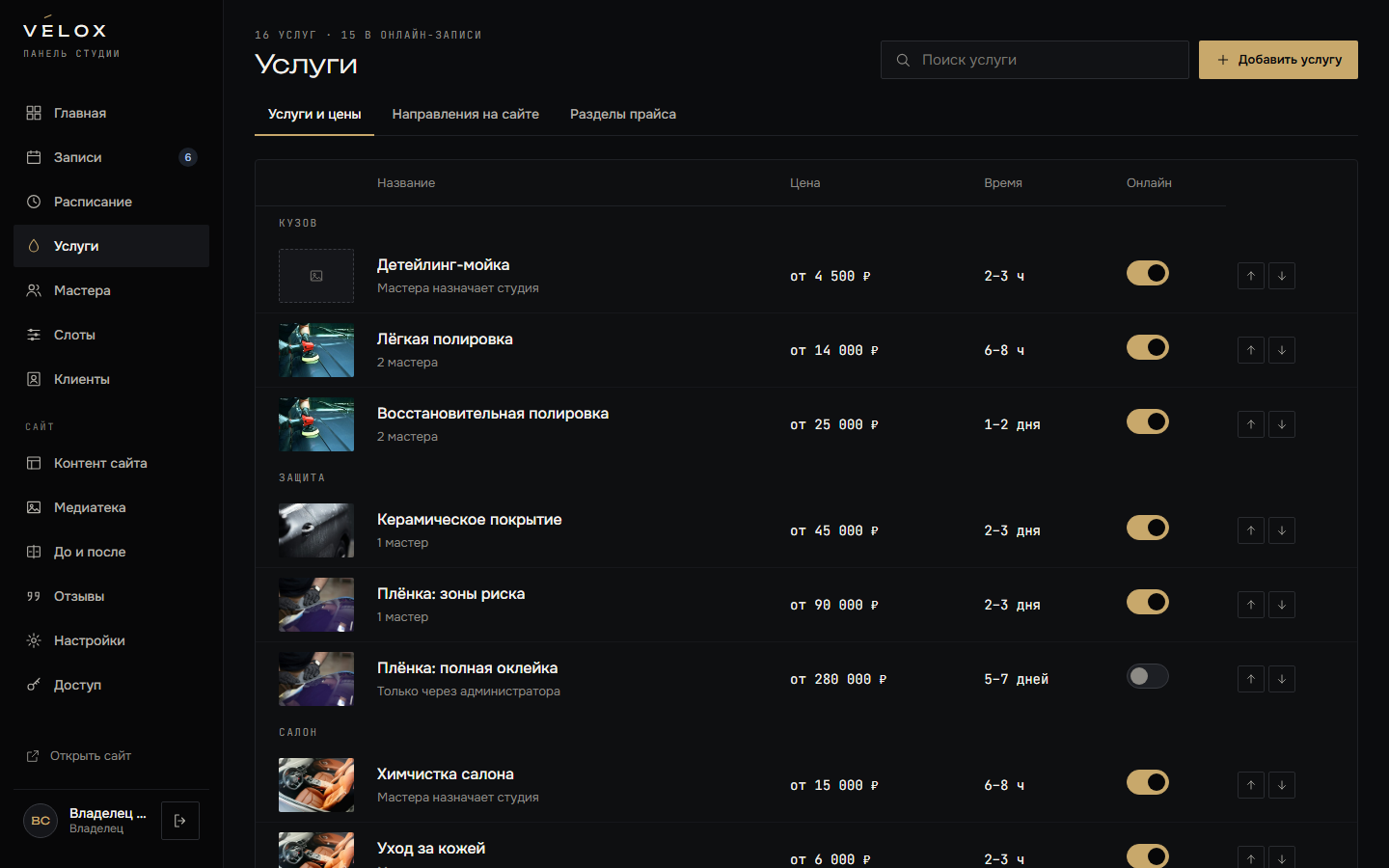Move Плёнка: полная оклейка up arrow icon
This screenshot has height=868, width=1389.
click(1251, 679)
